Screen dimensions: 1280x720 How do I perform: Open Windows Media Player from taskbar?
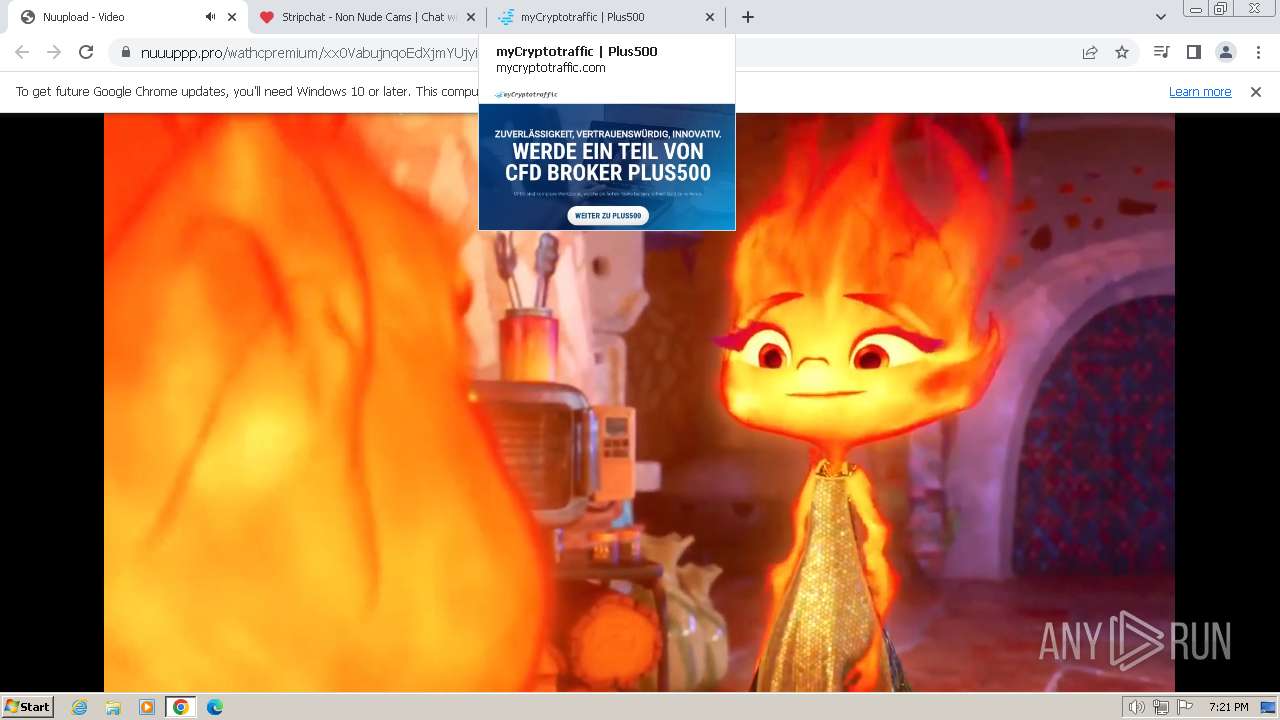point(147,707)
